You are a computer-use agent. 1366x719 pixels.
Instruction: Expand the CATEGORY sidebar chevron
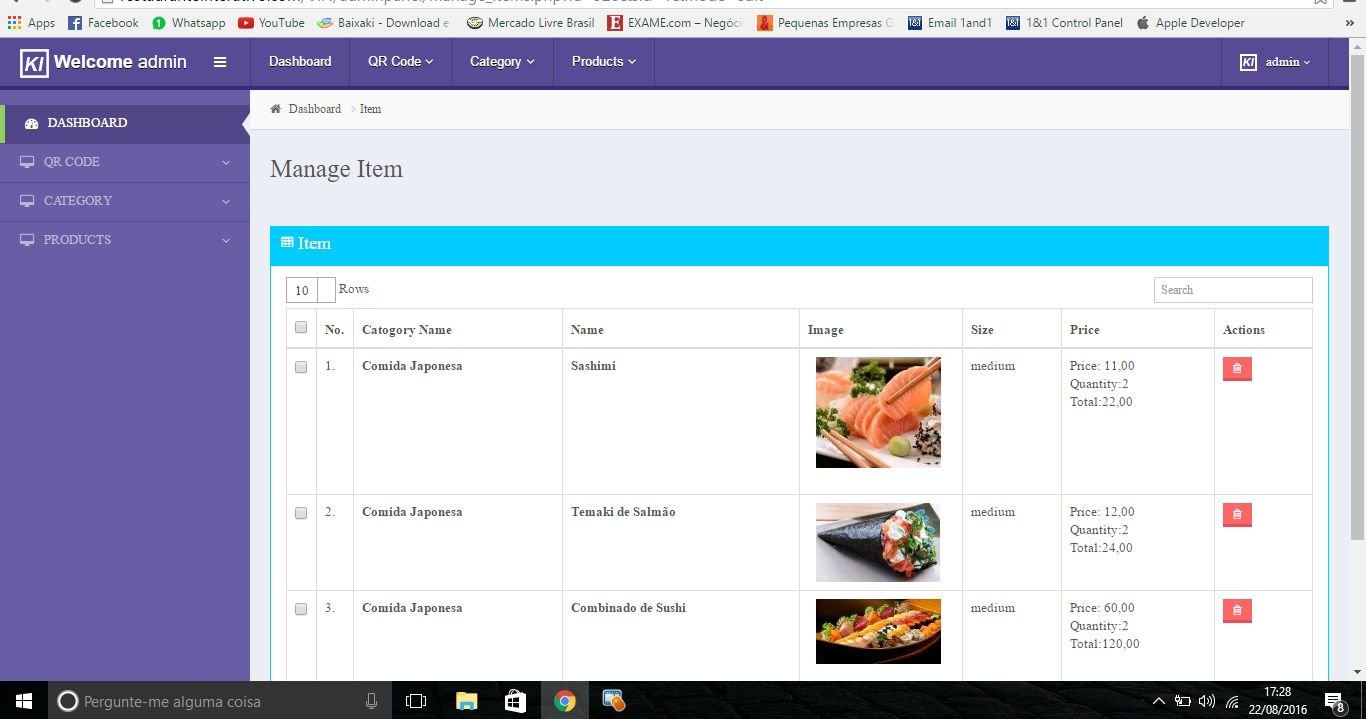[x=226, y=201]
